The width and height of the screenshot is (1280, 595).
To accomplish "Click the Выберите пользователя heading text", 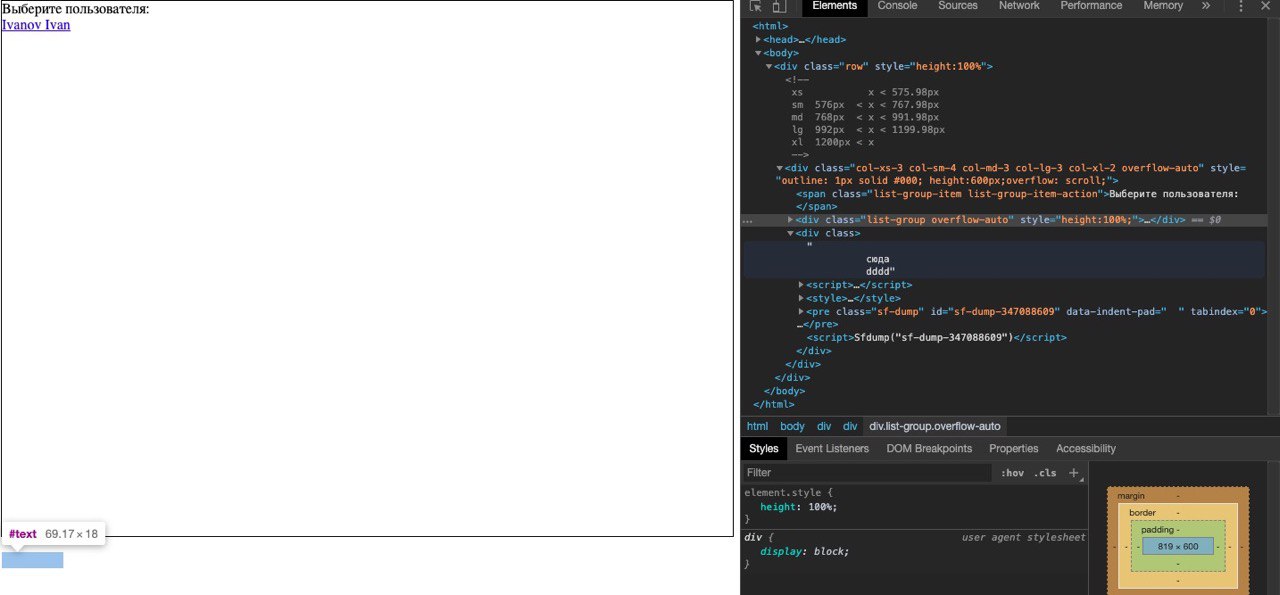I will [x=76, y=9].
